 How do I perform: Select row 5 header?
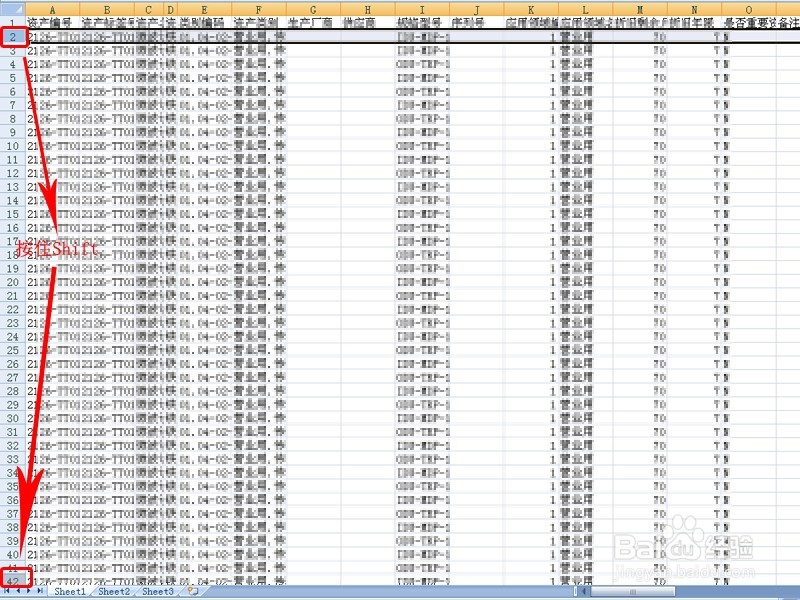(x=12, y=78)
